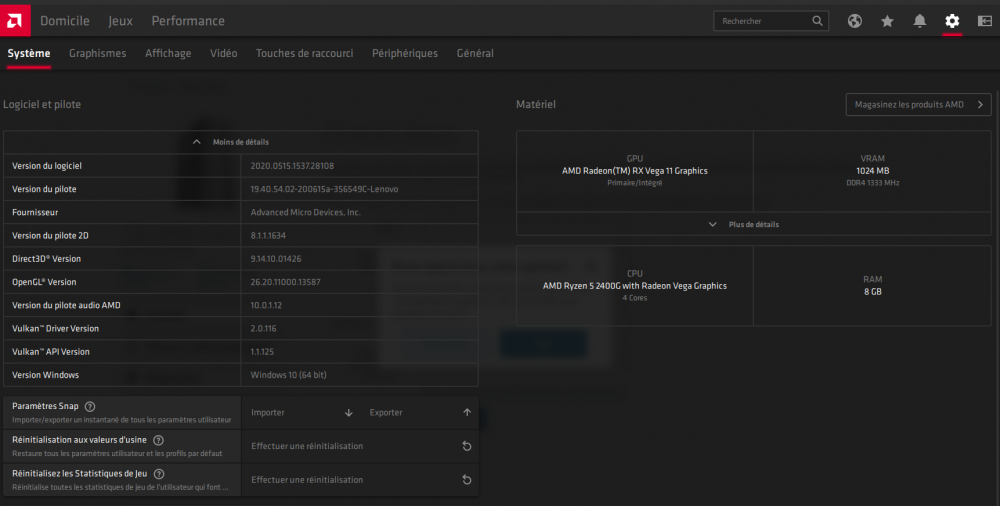Click help icon for Réinitialisez les Statistiques de Jeu
The width and height of the screenshot is (1000, 506).
pyautogui.click(x=159, y=474)
